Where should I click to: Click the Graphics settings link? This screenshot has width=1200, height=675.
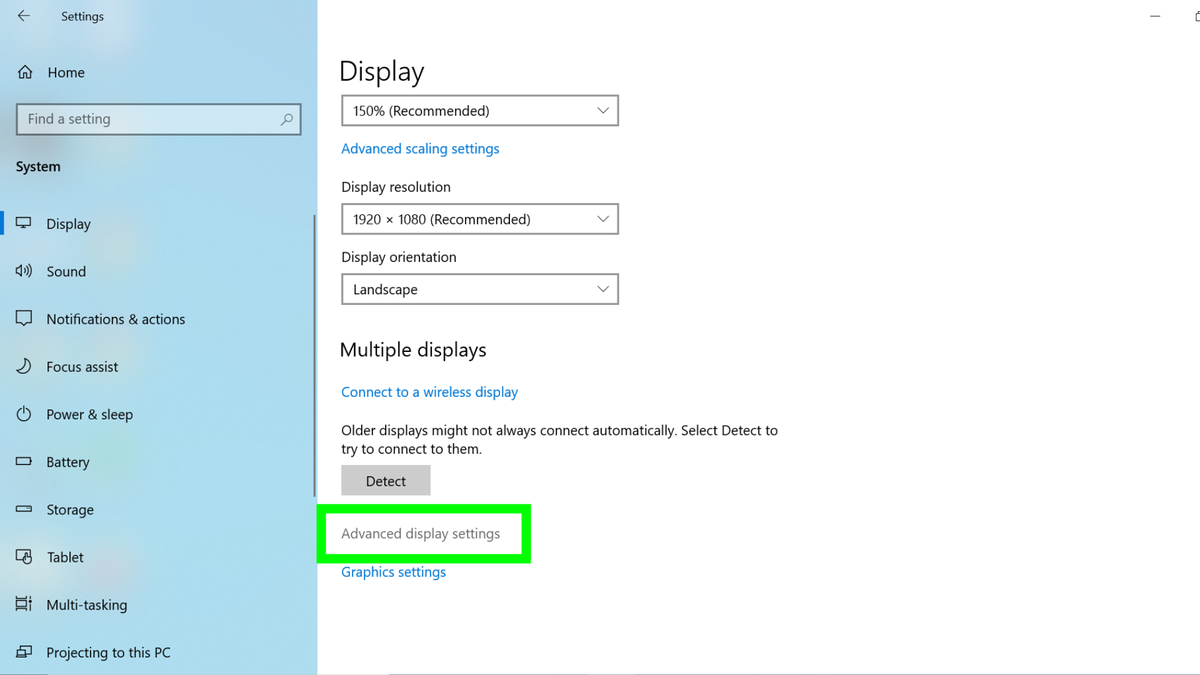point(392,571)
